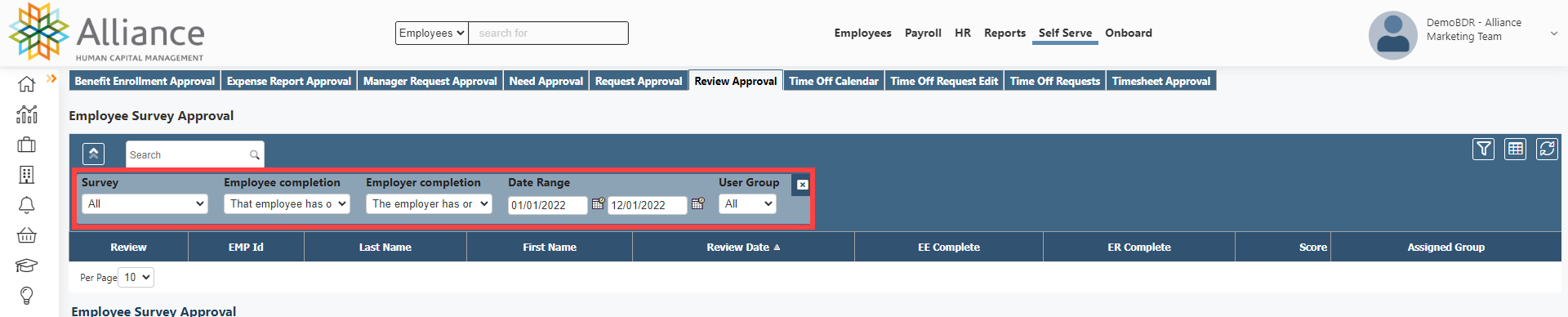Open the lightbulb ideas sidebar icon
The height and width of the screenshot is (317, 1568).
(x=26, y=295)
